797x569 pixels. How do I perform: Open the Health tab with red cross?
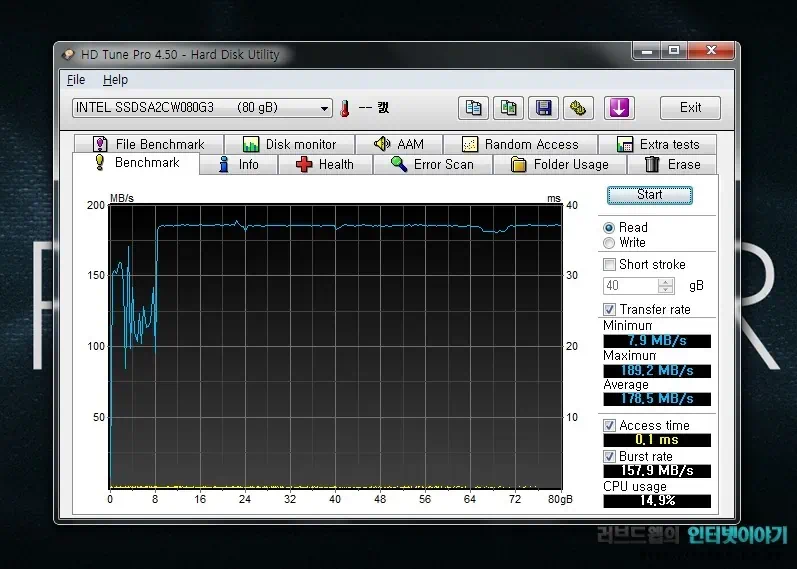325,165
